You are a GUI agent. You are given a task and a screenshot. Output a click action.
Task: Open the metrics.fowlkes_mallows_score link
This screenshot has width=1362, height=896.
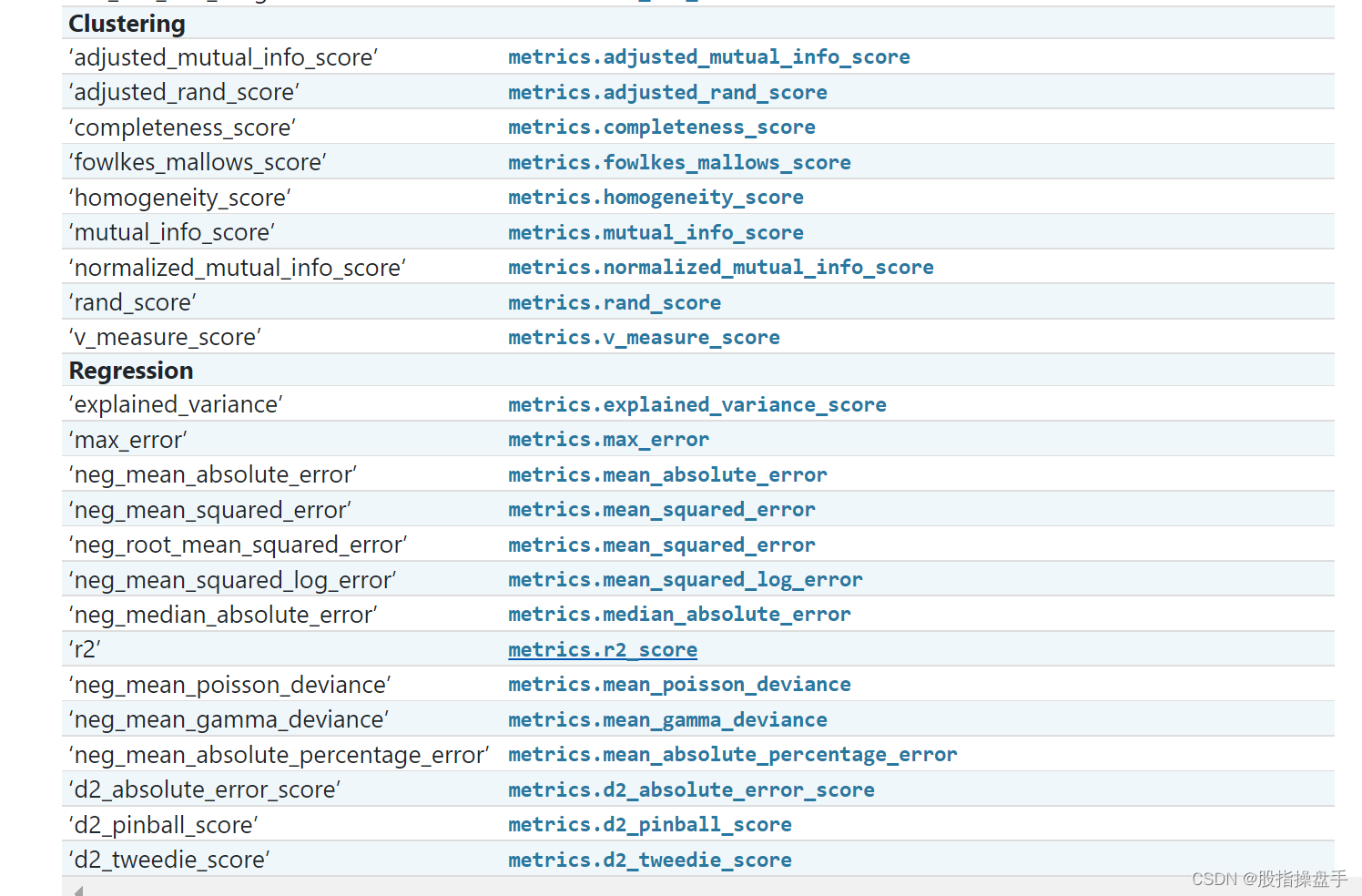679,162
